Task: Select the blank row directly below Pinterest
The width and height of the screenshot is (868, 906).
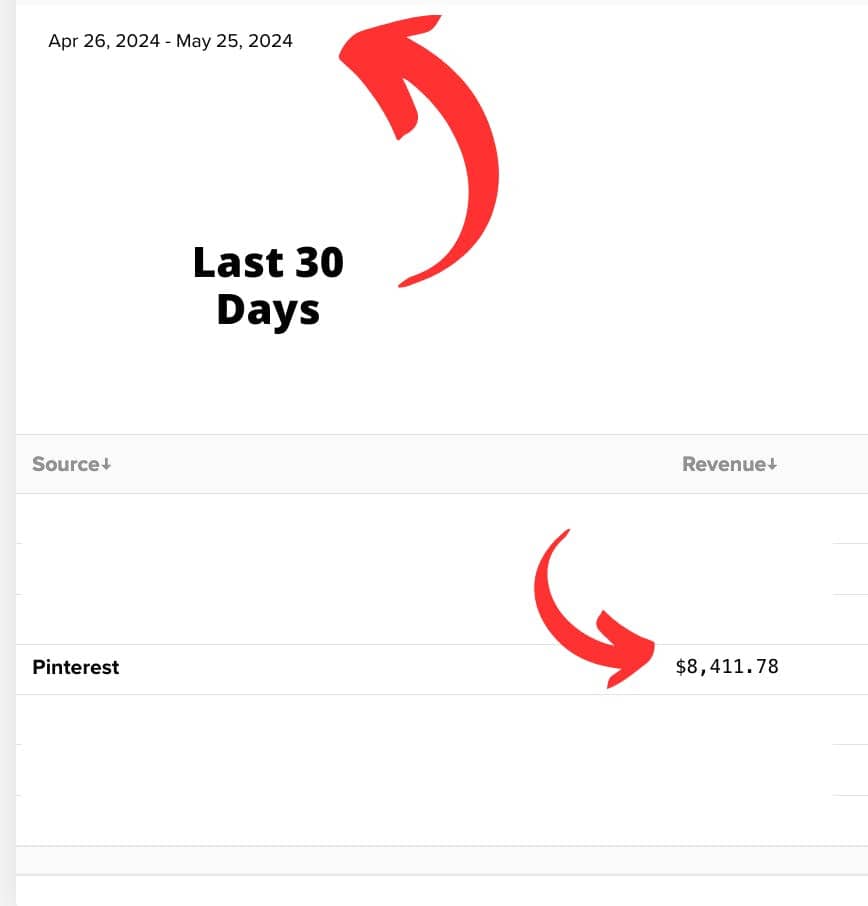Action: tap(442, 719)
